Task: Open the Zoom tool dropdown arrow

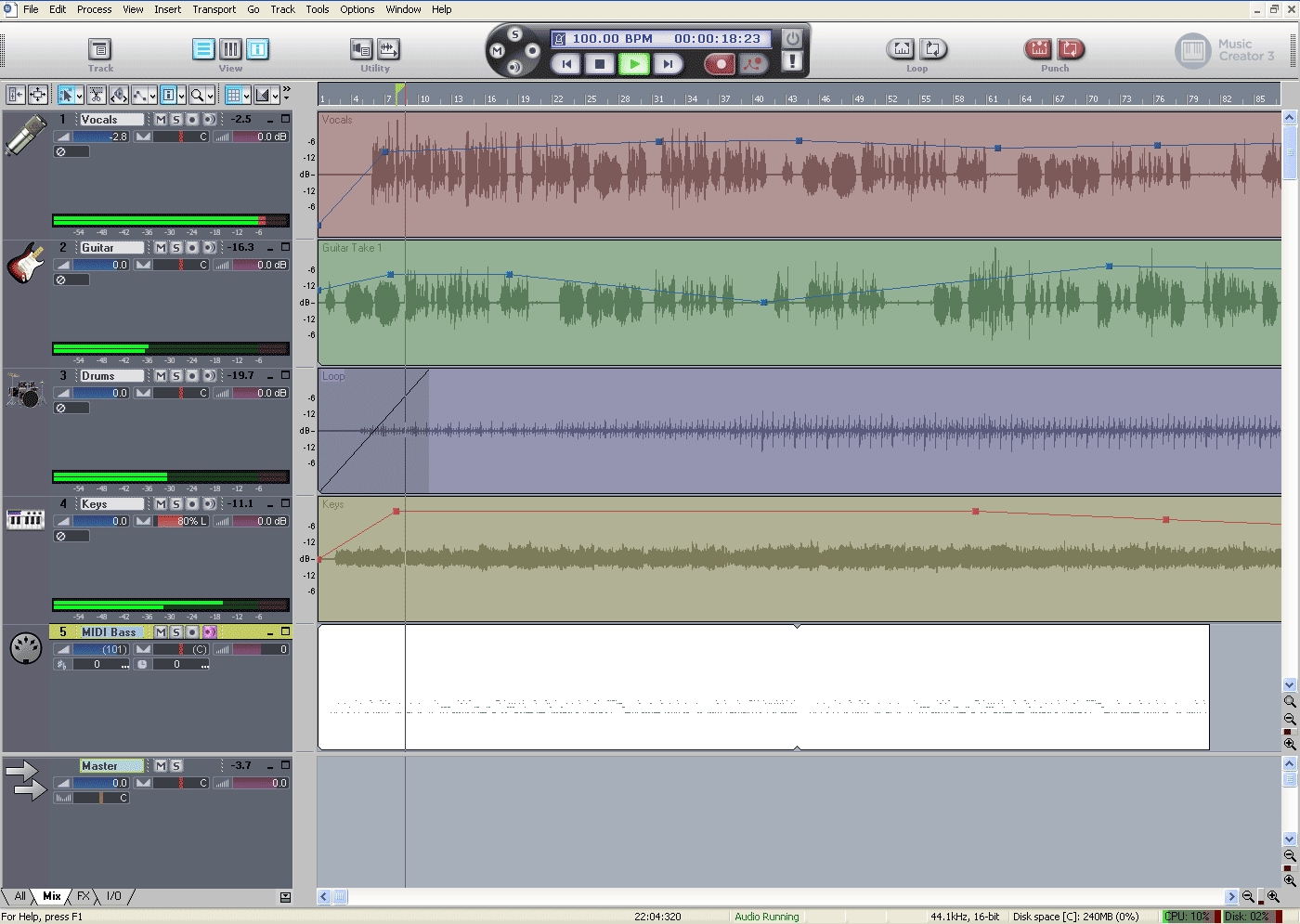Action: [x=211, y=96]
